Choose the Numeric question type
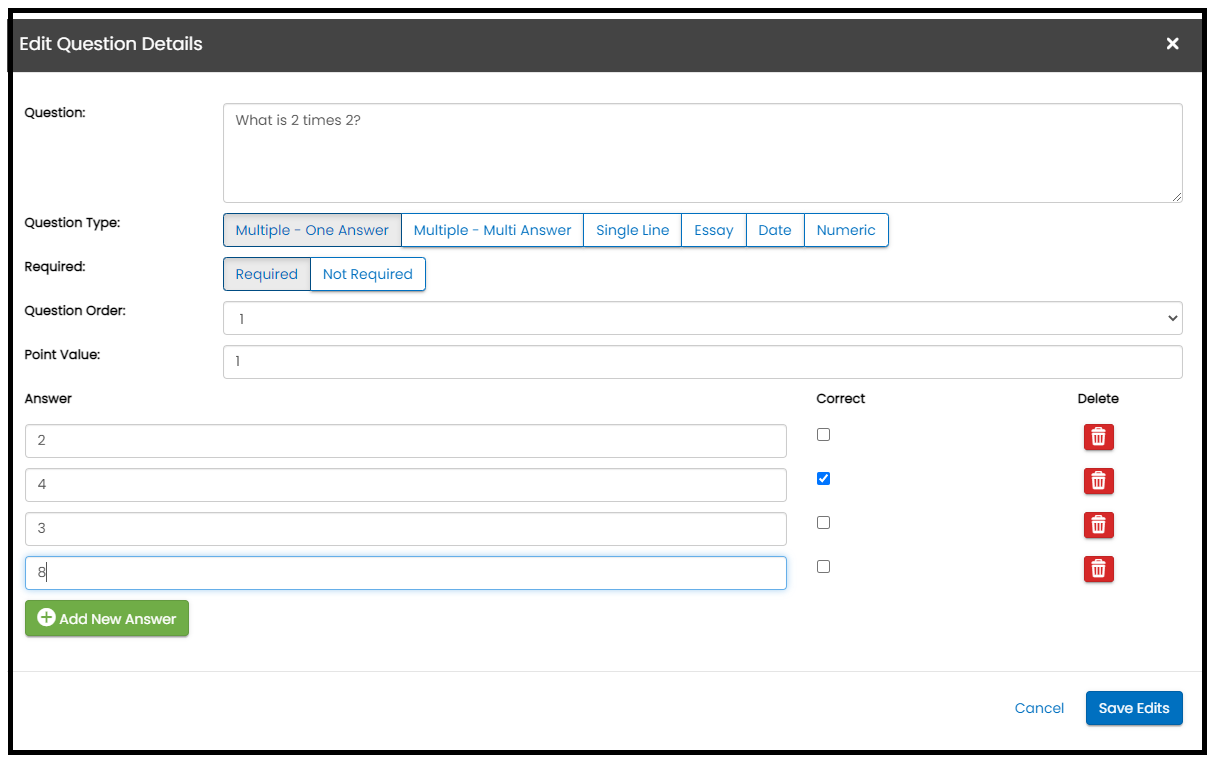1221x767 pixels. click(x=845, y=230)
